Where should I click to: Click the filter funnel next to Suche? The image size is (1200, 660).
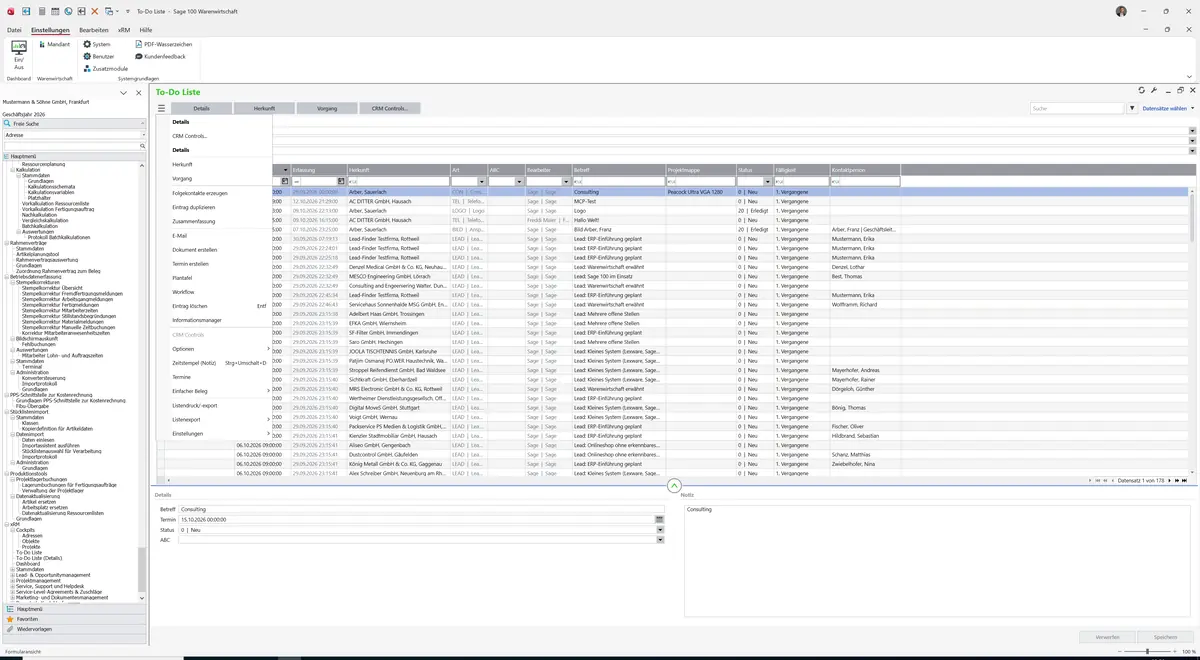pyautogui.click(x=1132, y=108)
